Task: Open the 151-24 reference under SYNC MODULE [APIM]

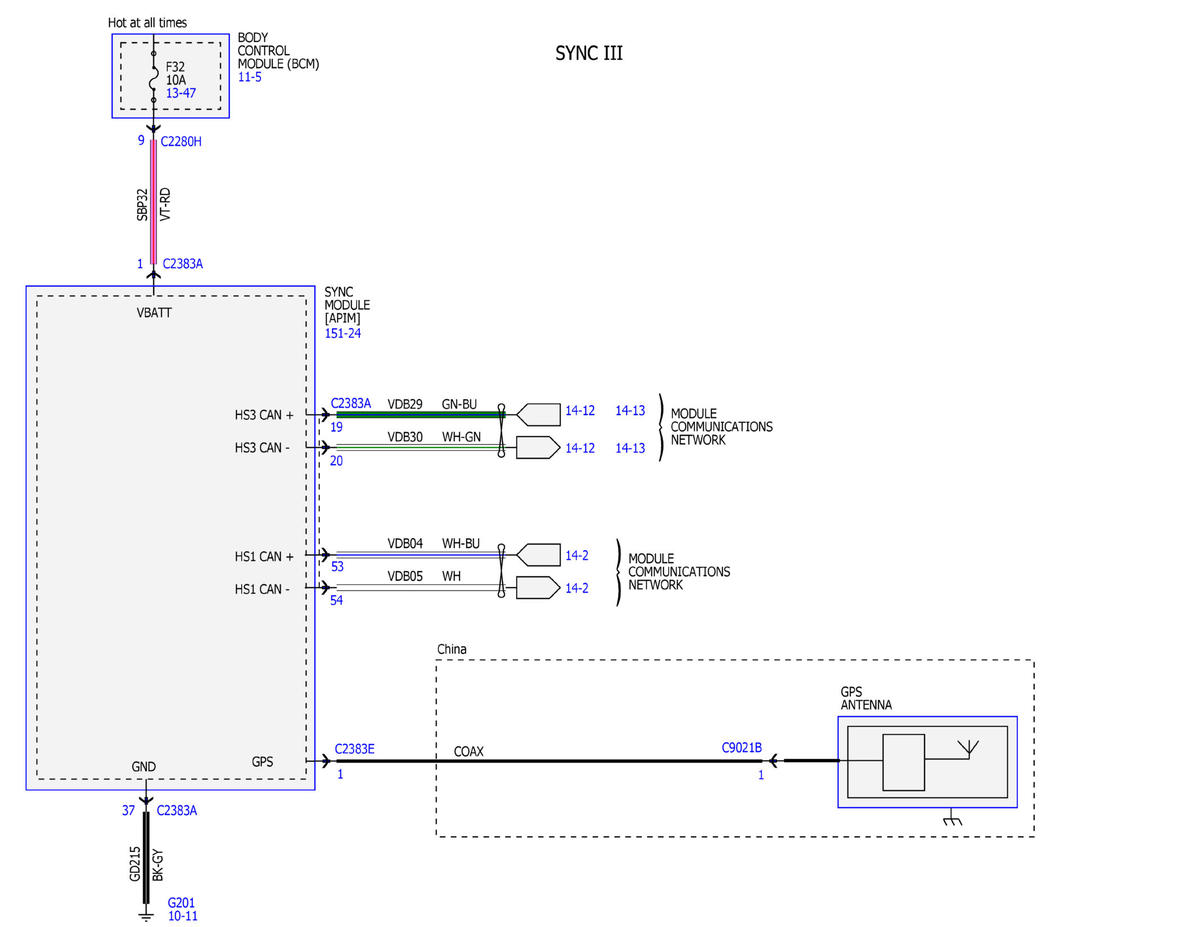Action: [x=342, y=333]
